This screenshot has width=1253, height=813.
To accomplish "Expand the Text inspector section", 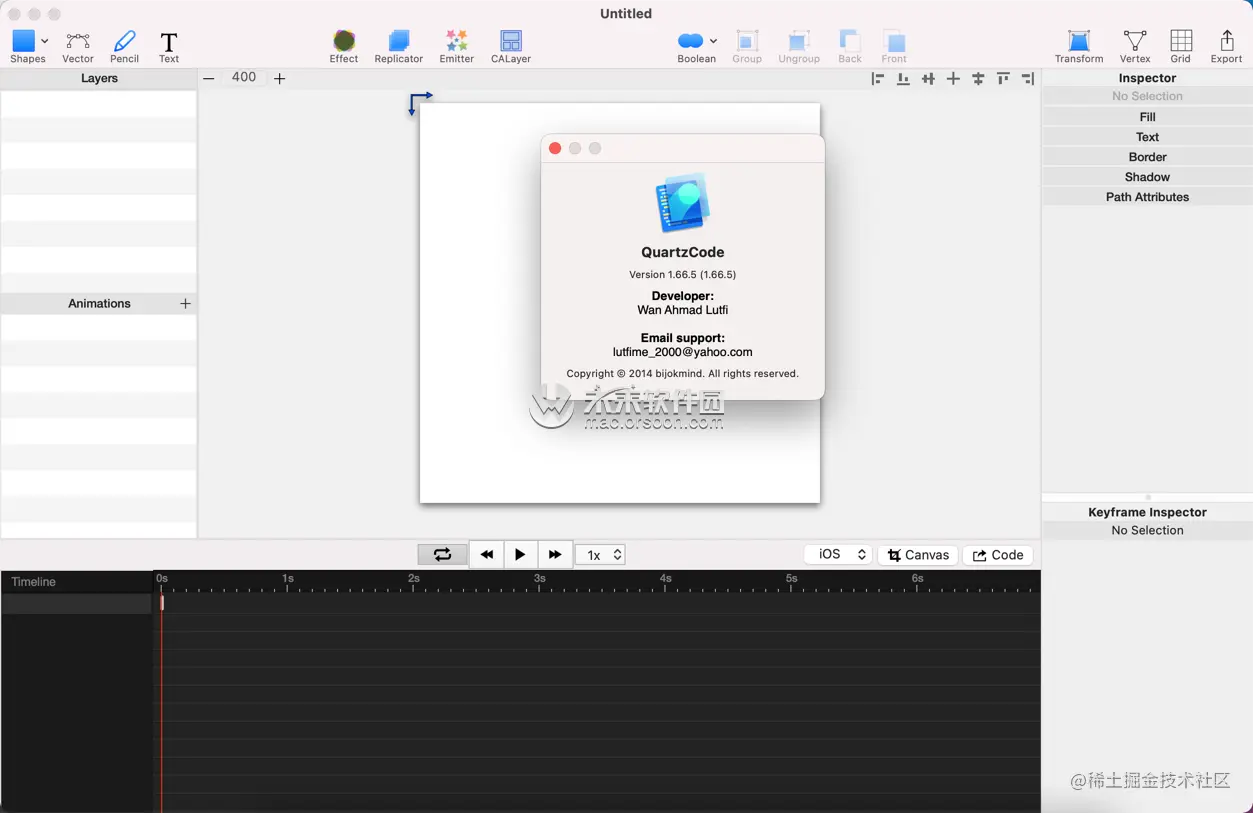I will [1147, 137].
